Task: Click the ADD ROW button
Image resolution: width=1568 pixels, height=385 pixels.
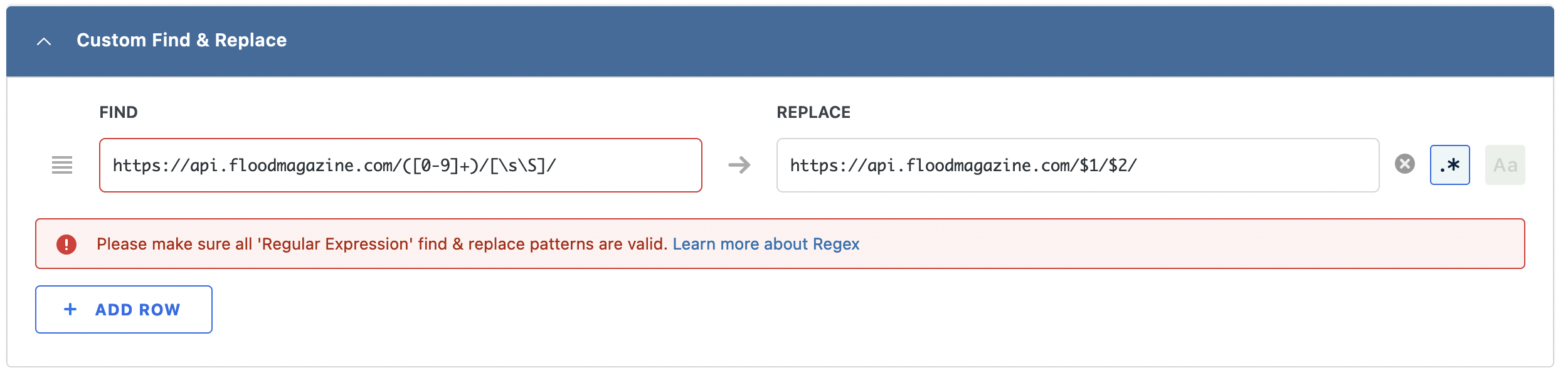Action: click(124, 309)
